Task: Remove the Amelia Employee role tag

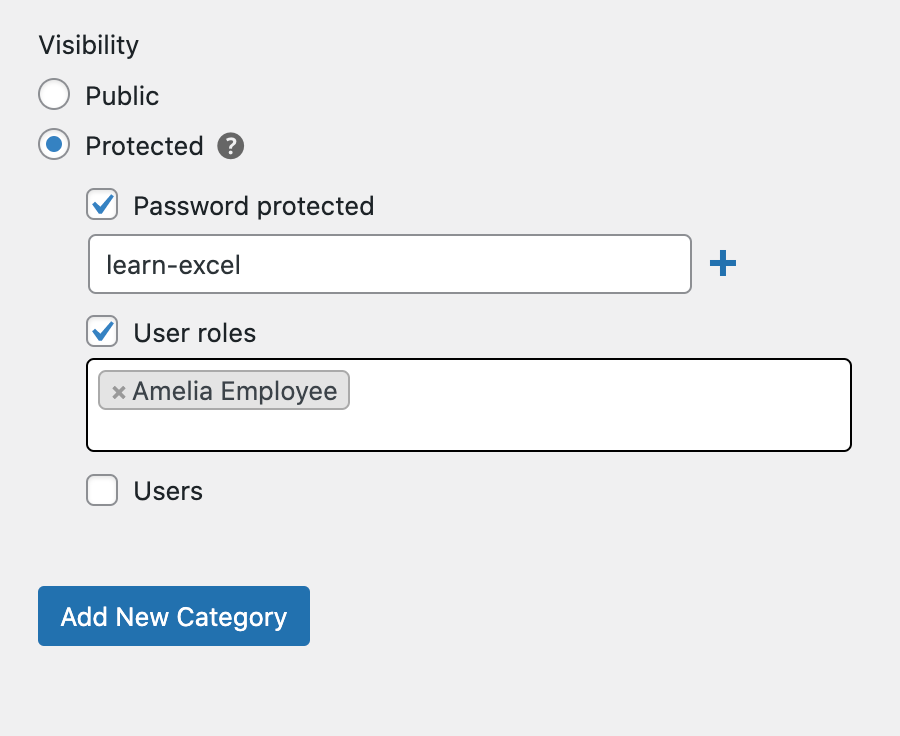Action: (x=118, y=392)
